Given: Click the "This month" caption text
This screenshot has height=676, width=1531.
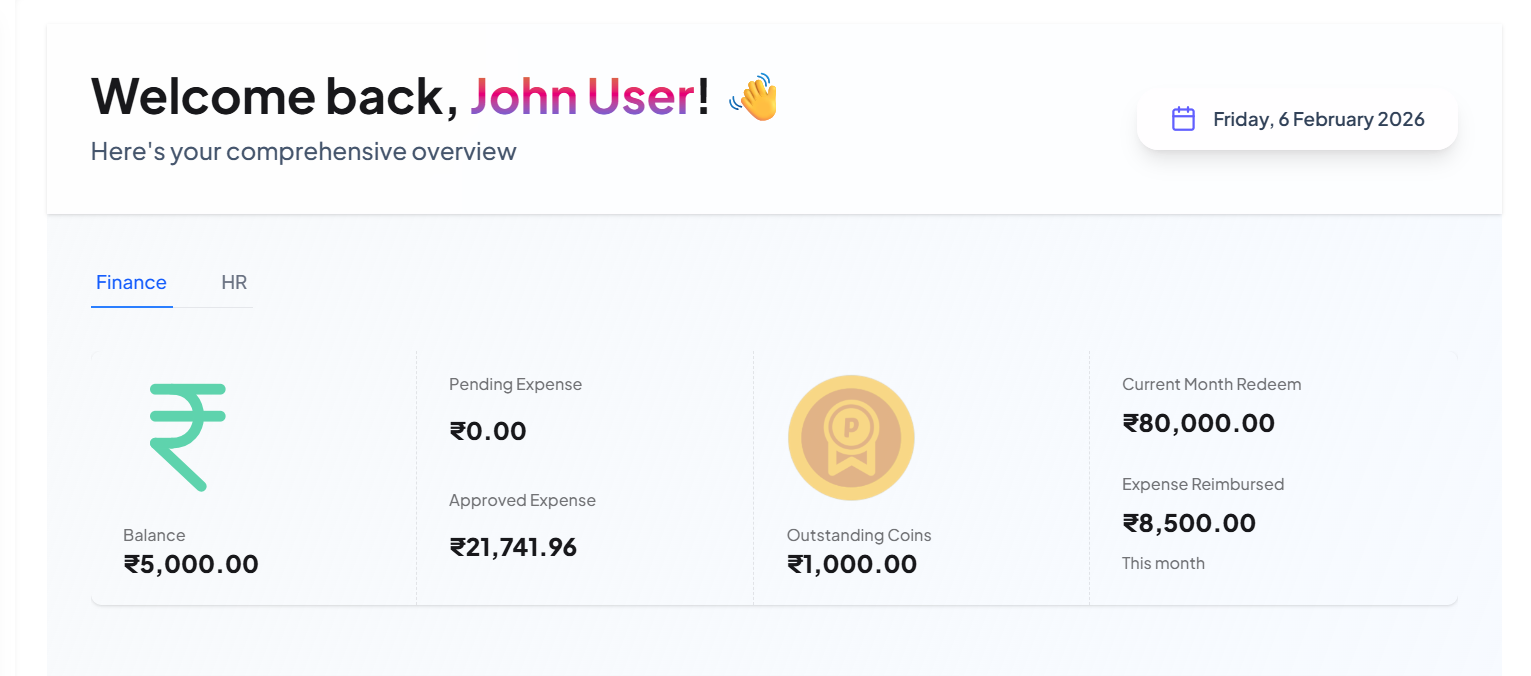Looking at the screenshot, I should click(x=1163, y=563).
